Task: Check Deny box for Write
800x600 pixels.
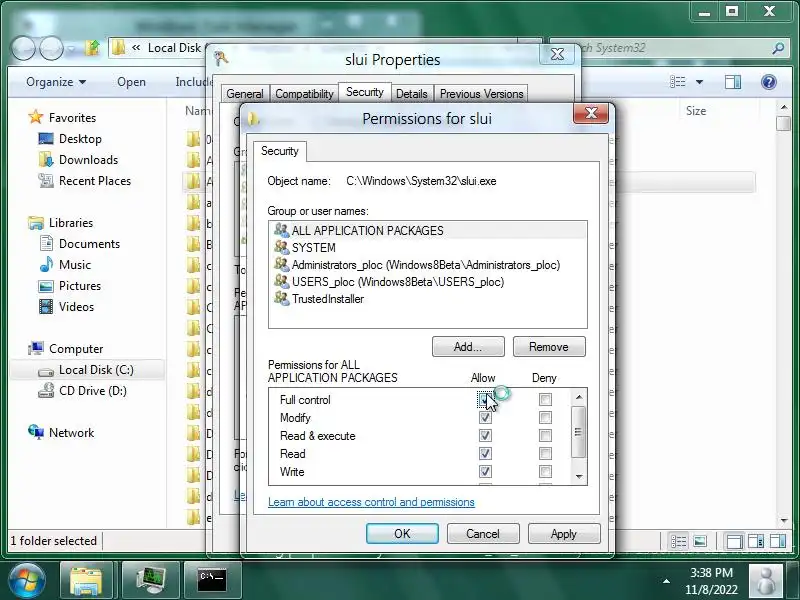Action: 545,471
